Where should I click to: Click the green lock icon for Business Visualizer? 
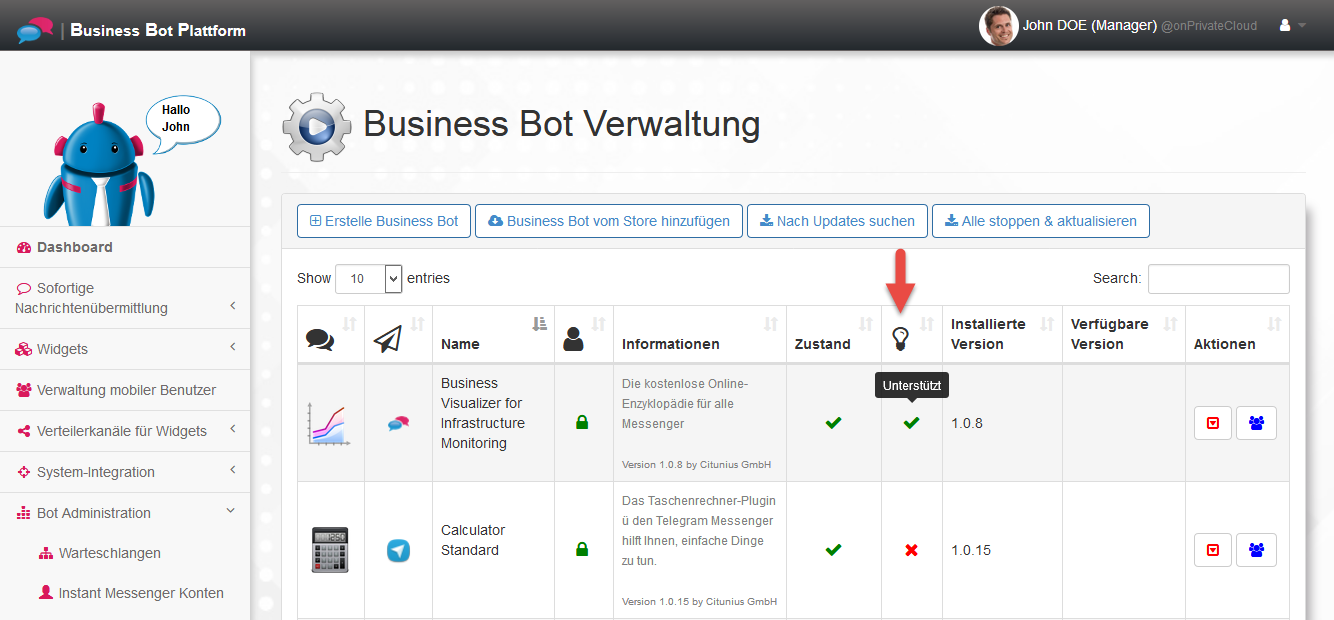(x=581, y=423)
